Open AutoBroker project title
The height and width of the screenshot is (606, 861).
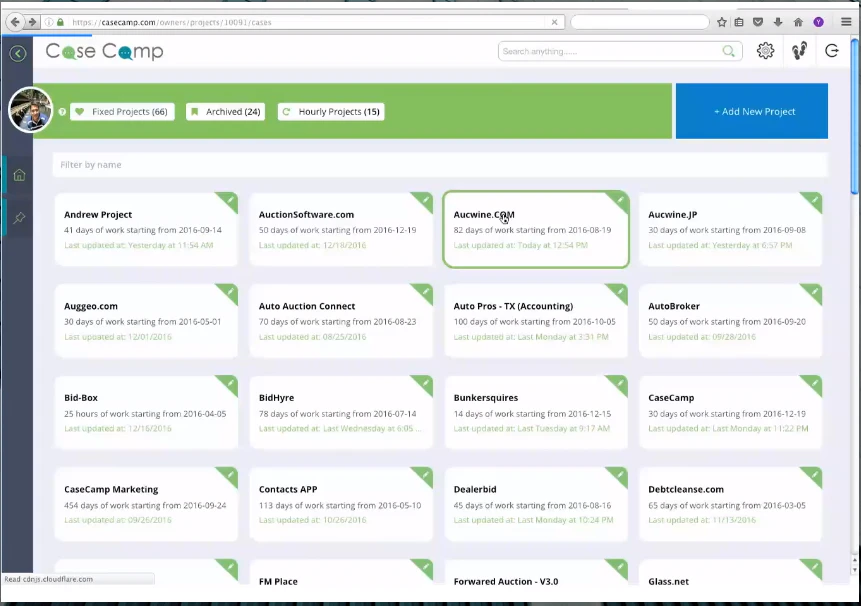tap(674, 306)
